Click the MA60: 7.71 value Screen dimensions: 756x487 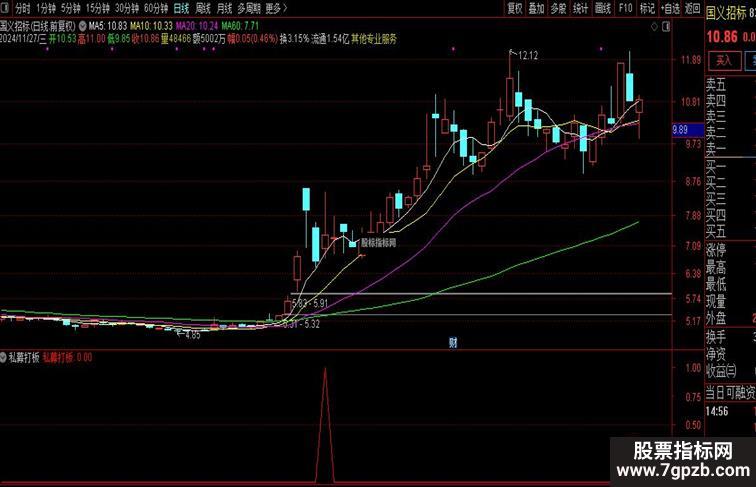tap(240, 26)
